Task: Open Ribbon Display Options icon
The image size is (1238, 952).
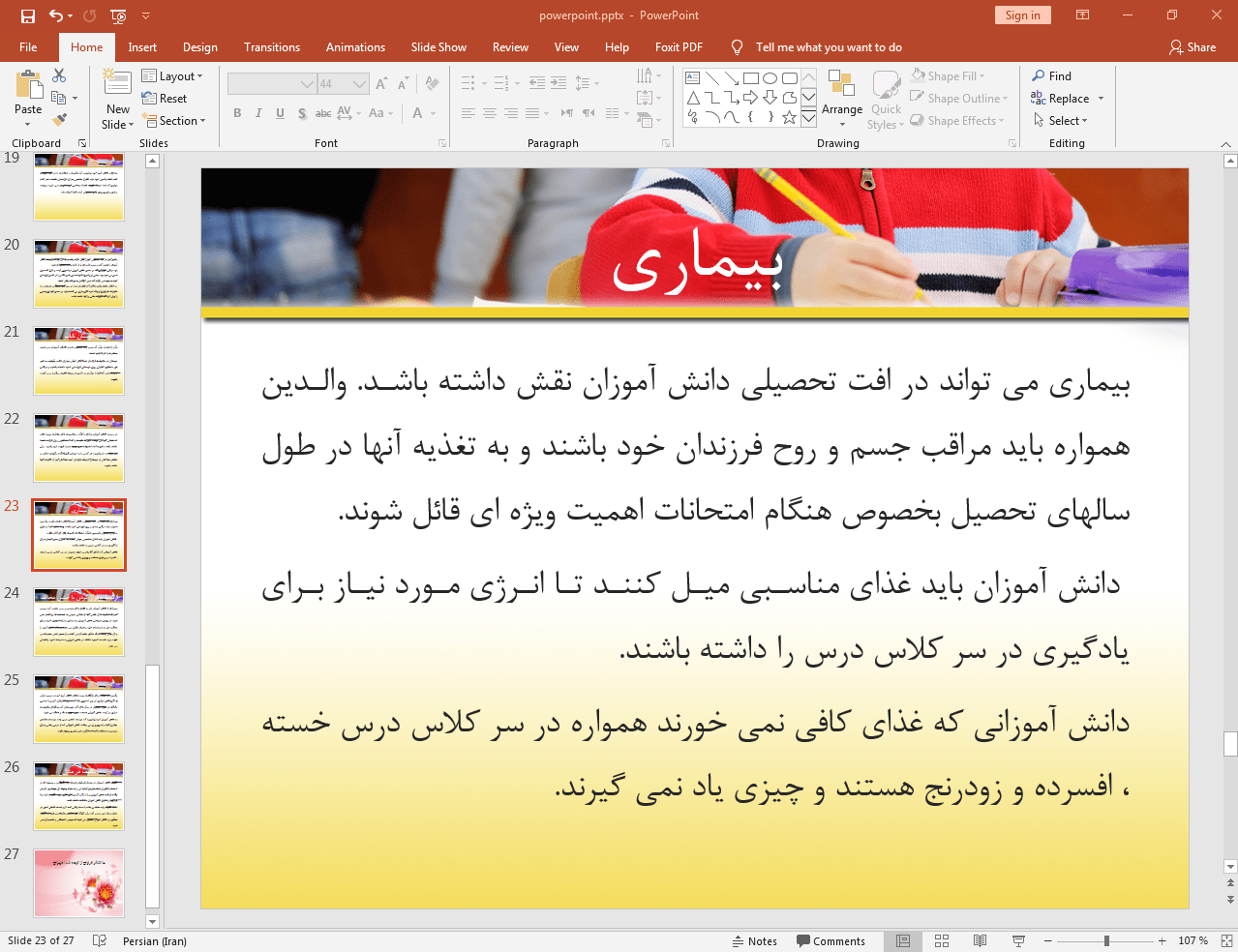Action: click(x=1083, y=15)
